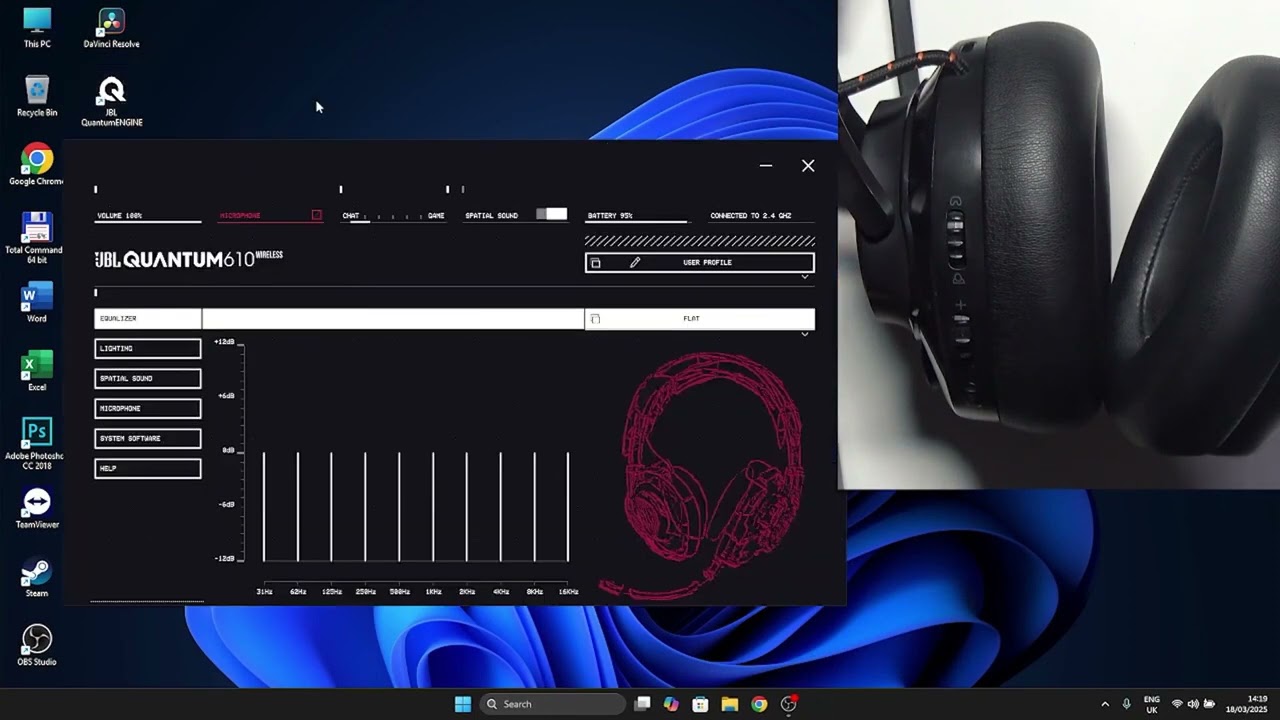The height and width of the screenshot is (720, 1280).
Task: Open the This PC desktop icon
Action: (37, 28)
